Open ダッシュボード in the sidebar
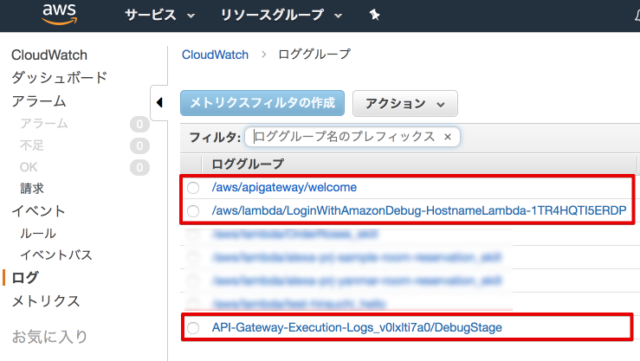This screenshot has height=361, width=640. (x=59, y=78)
